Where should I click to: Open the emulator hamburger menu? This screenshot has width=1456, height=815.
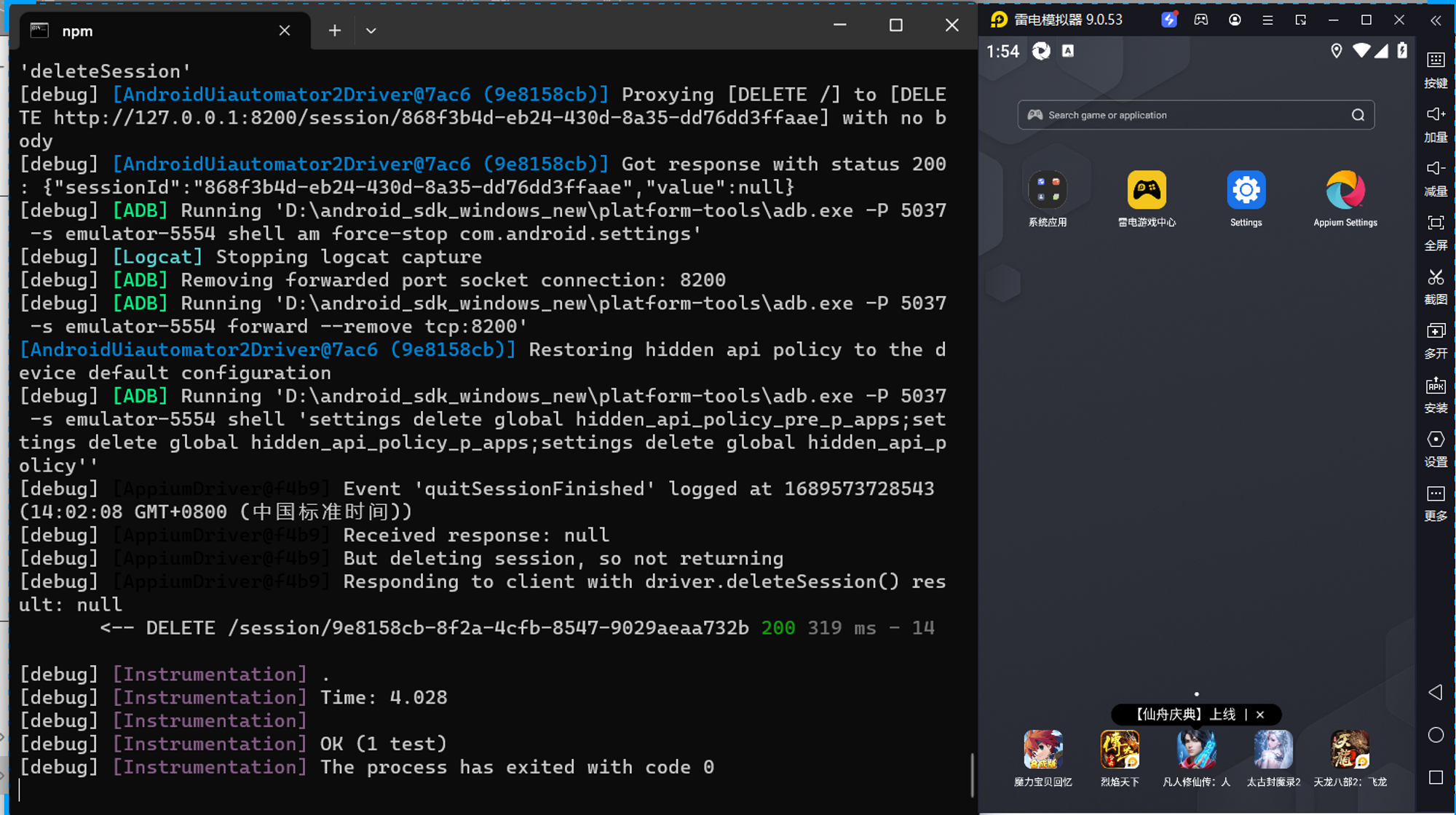point(1267,20)
